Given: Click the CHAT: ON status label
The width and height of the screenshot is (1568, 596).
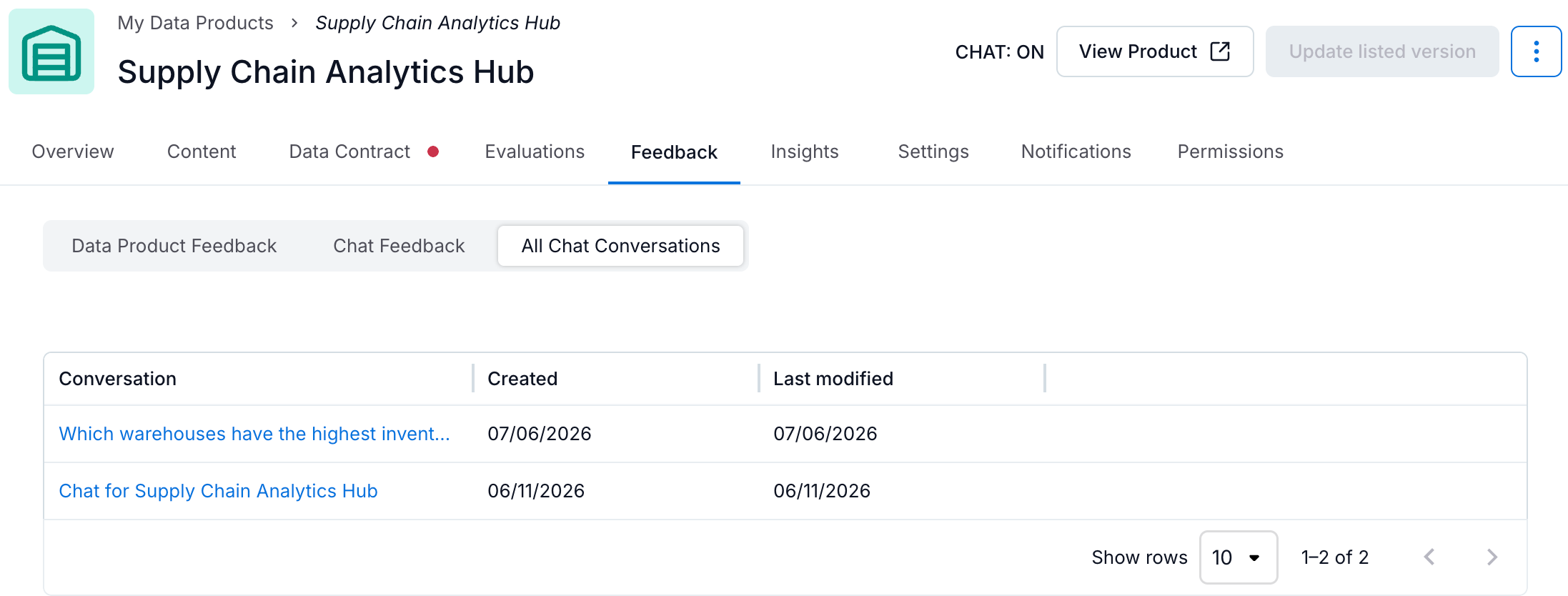Looking at the screenshot, I should pyautogui.click(x=999, y=52).
